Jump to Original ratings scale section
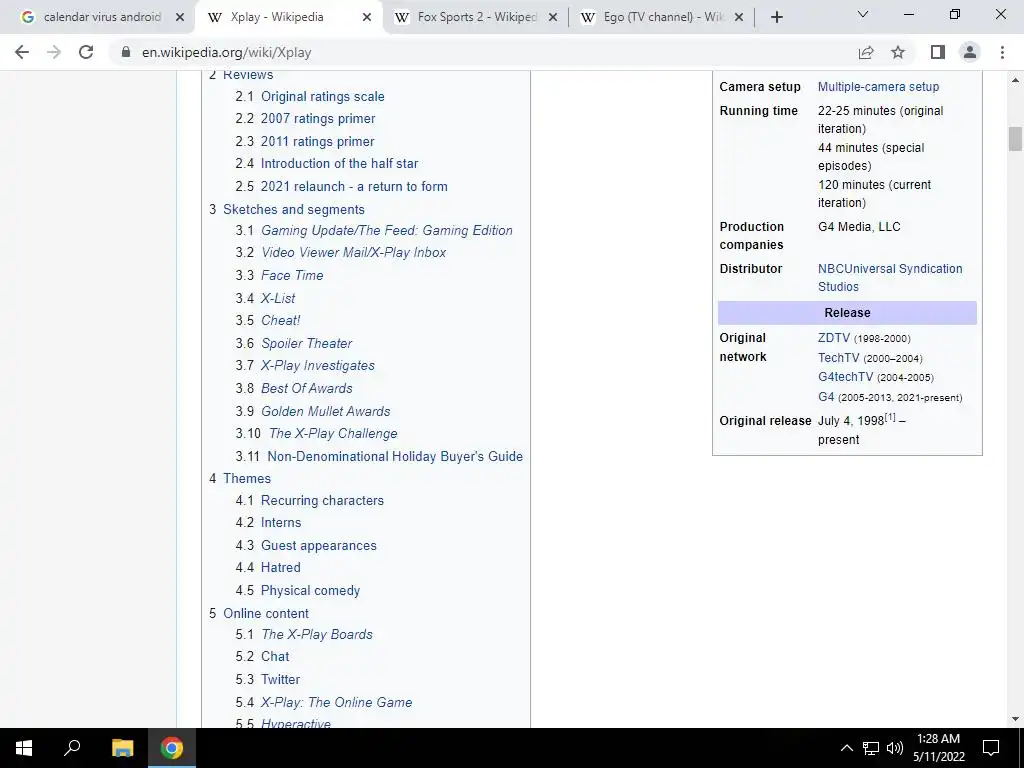Viewport: 1024px width, 768px height. pos(323,97)
